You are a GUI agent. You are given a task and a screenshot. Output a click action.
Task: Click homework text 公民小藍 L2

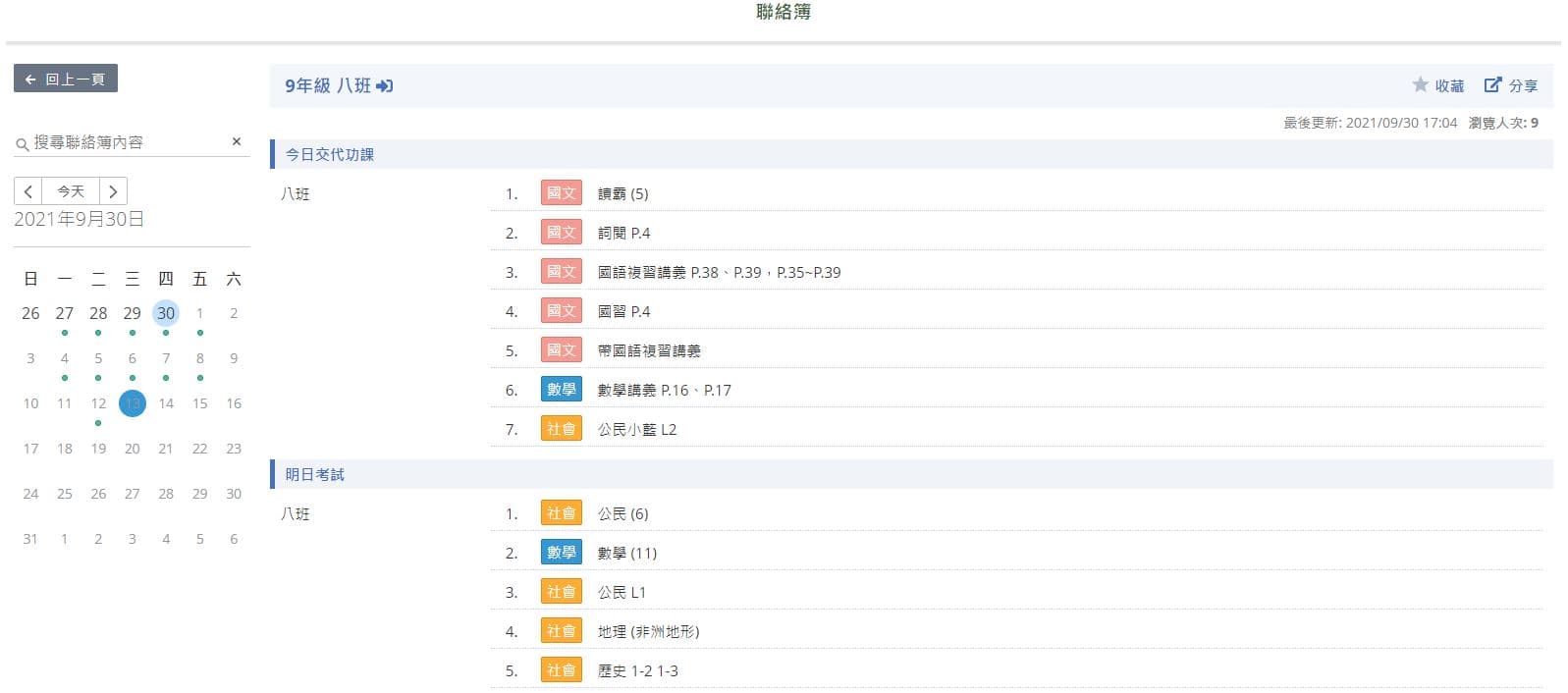coord(637,429)
